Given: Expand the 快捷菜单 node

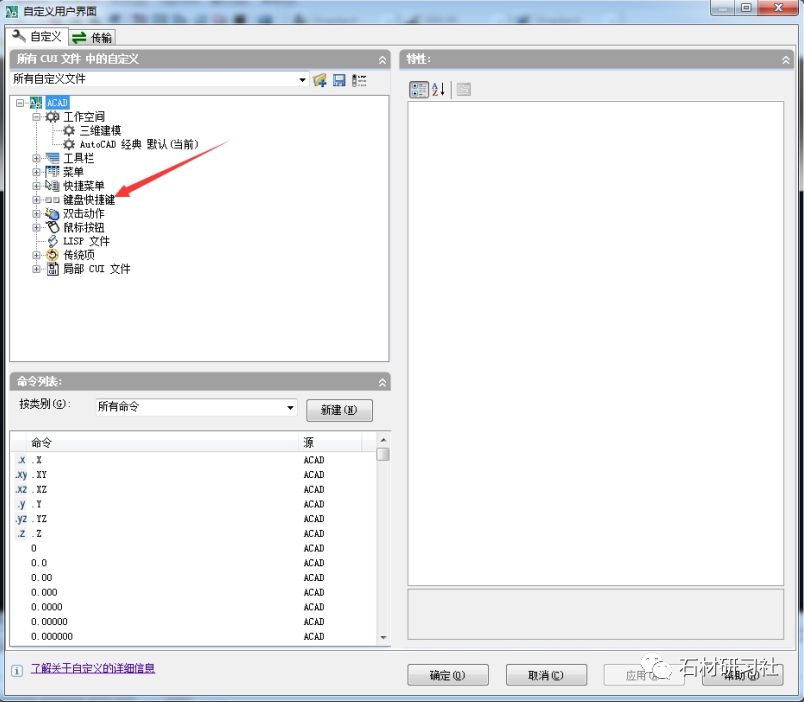Looking at the screenshot, I should click(x=36, y=186).
